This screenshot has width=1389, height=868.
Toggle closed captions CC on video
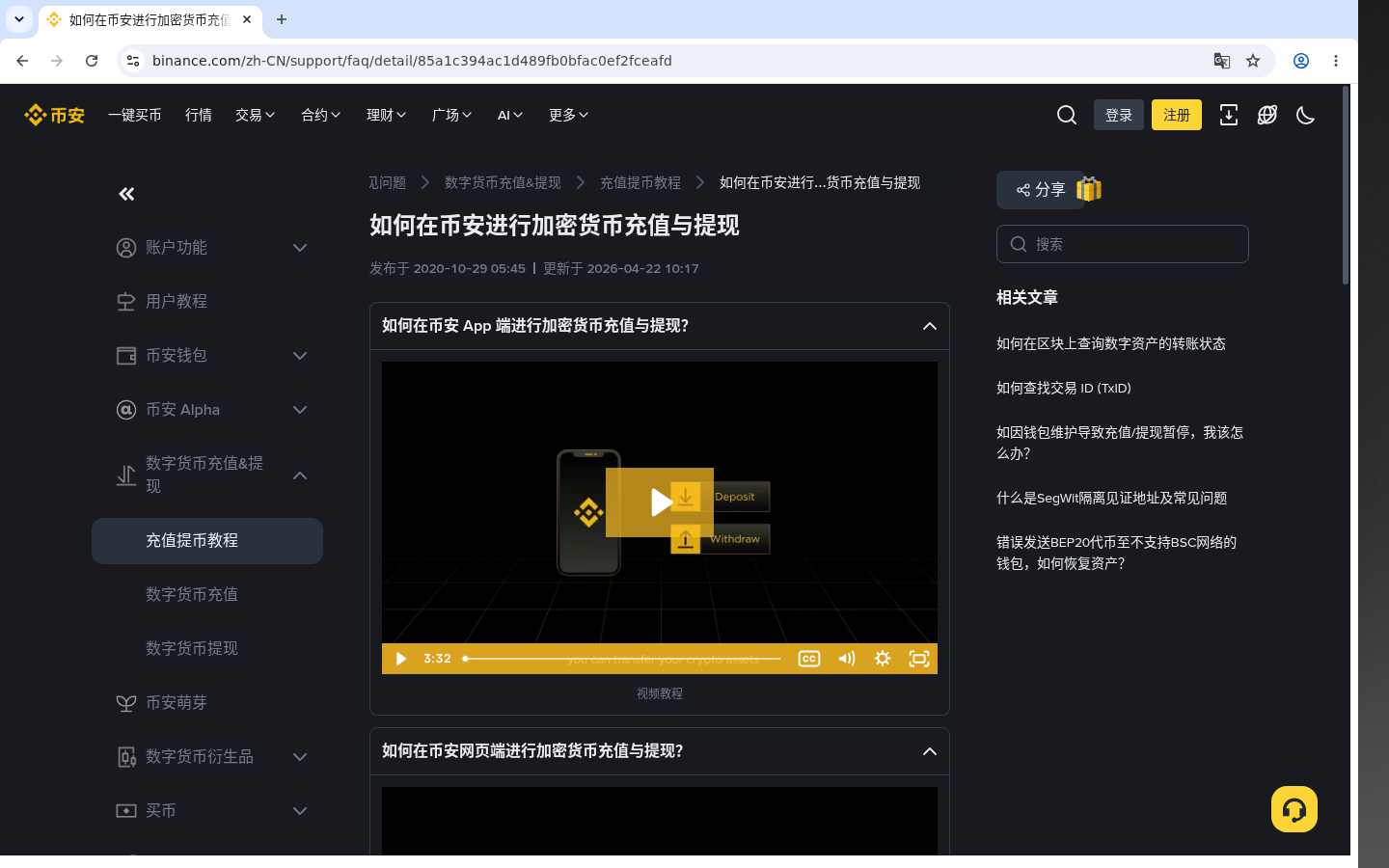coord(808,659)
